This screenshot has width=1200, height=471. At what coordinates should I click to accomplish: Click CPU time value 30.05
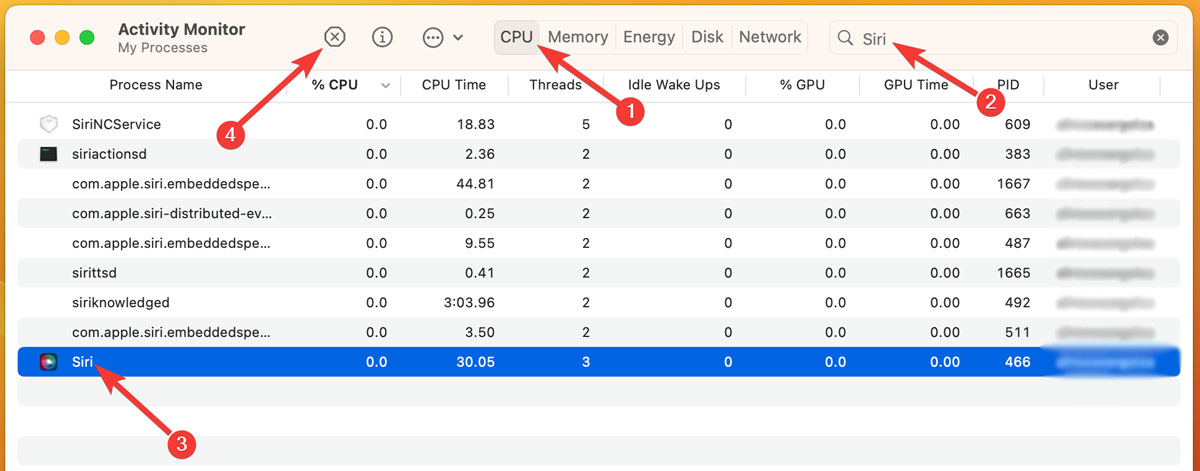[476, 362]
